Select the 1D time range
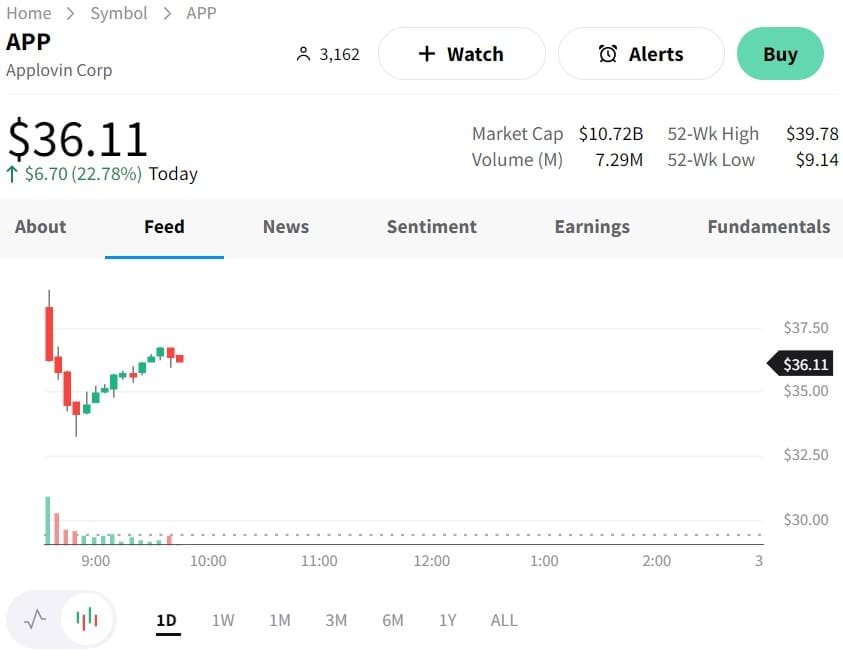Screen dimensions: 843x657 [166, 620]
